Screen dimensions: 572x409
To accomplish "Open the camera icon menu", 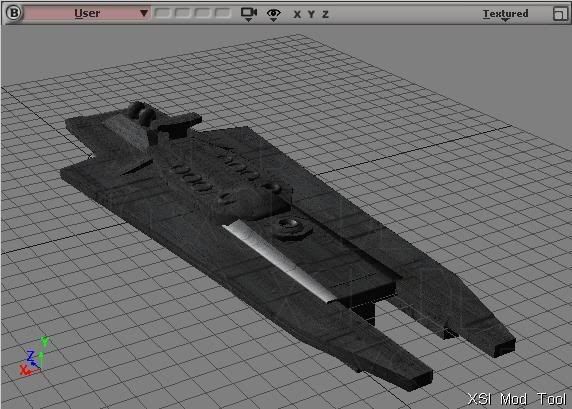I will pos(249,14).
